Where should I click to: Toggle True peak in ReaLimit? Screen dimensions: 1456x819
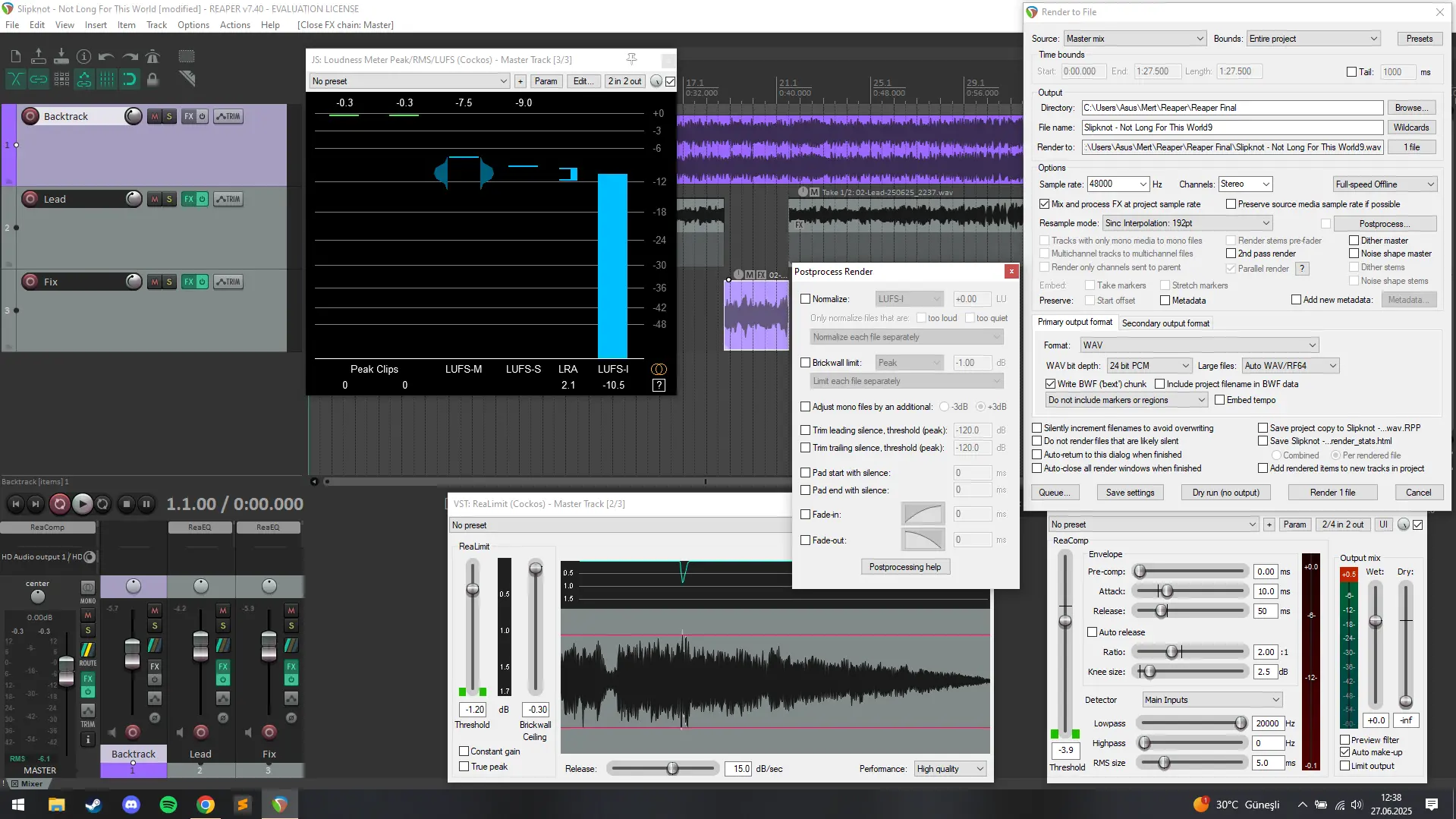tap(464, 767)
